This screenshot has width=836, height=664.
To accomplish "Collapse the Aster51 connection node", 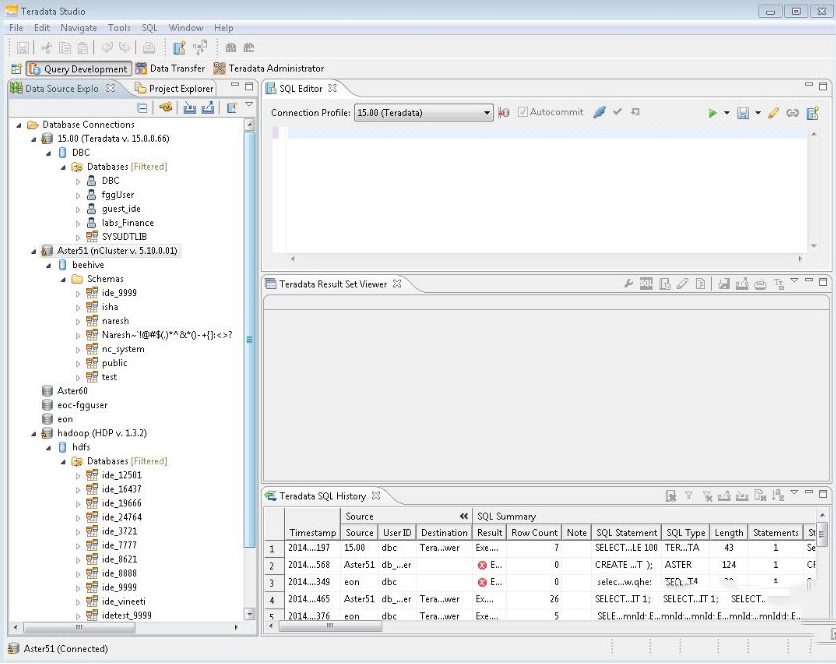I will (x=34, y=251).
